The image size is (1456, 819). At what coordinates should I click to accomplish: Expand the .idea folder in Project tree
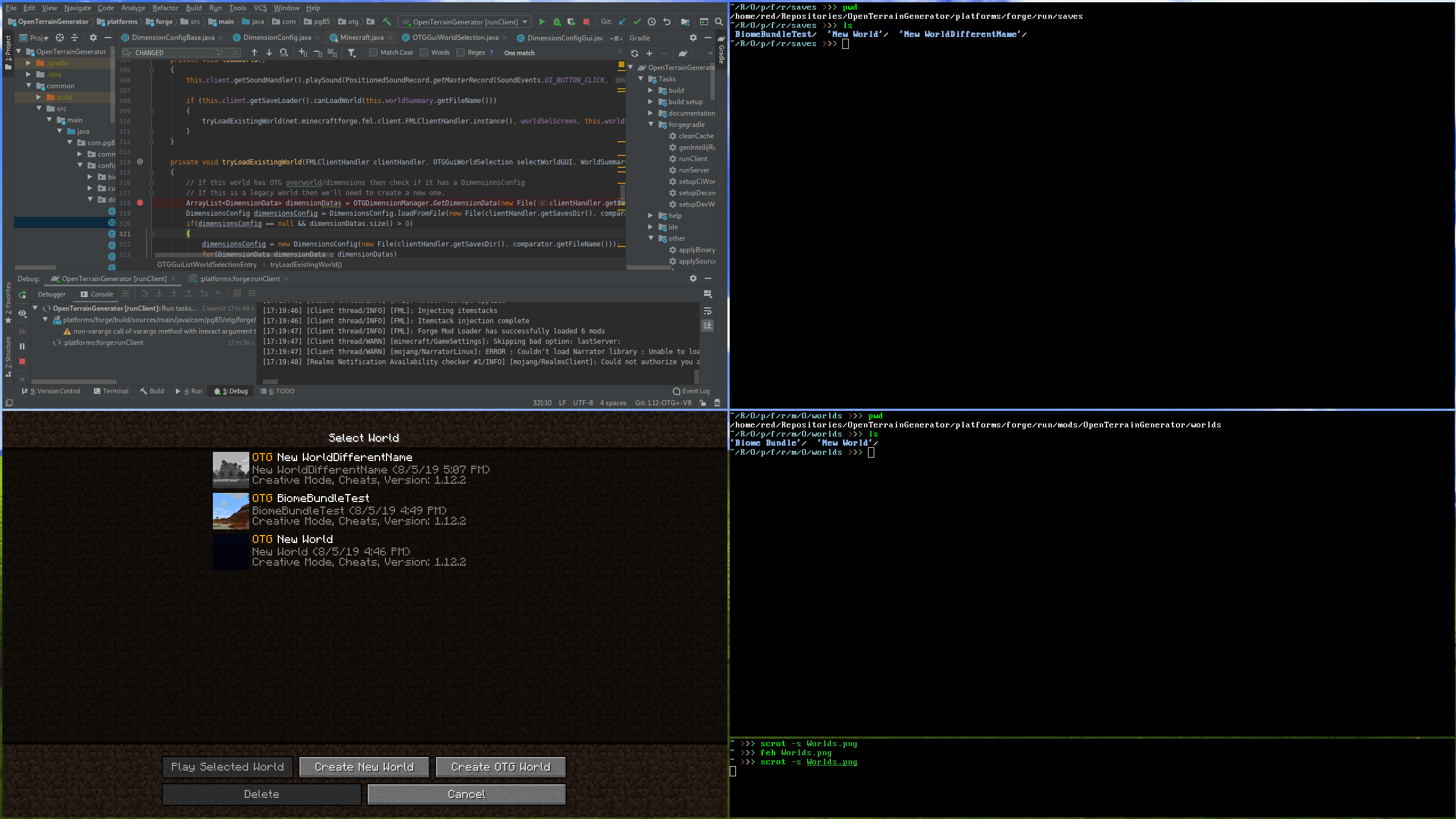(28, 74)
